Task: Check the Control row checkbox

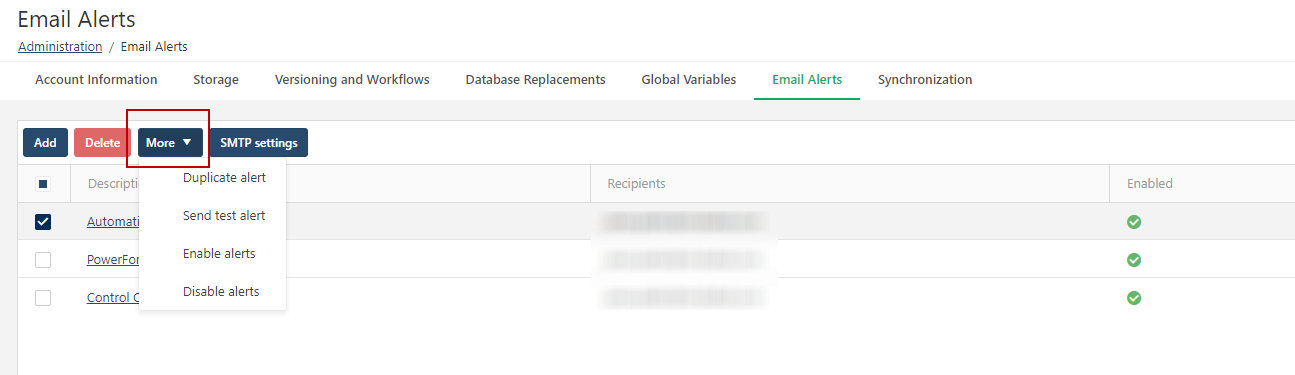Action: [43, 298]
